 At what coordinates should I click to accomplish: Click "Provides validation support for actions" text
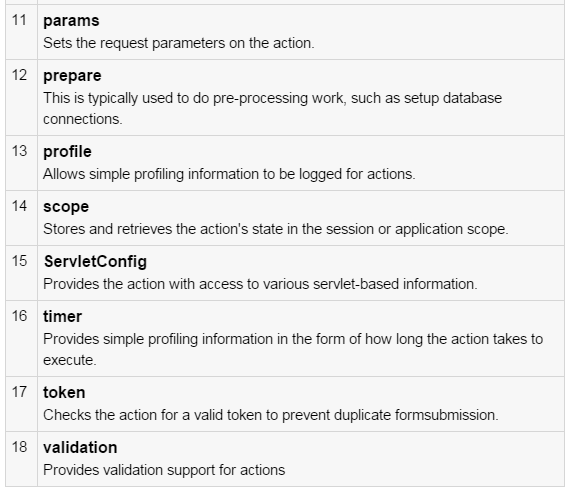(164, 470)
